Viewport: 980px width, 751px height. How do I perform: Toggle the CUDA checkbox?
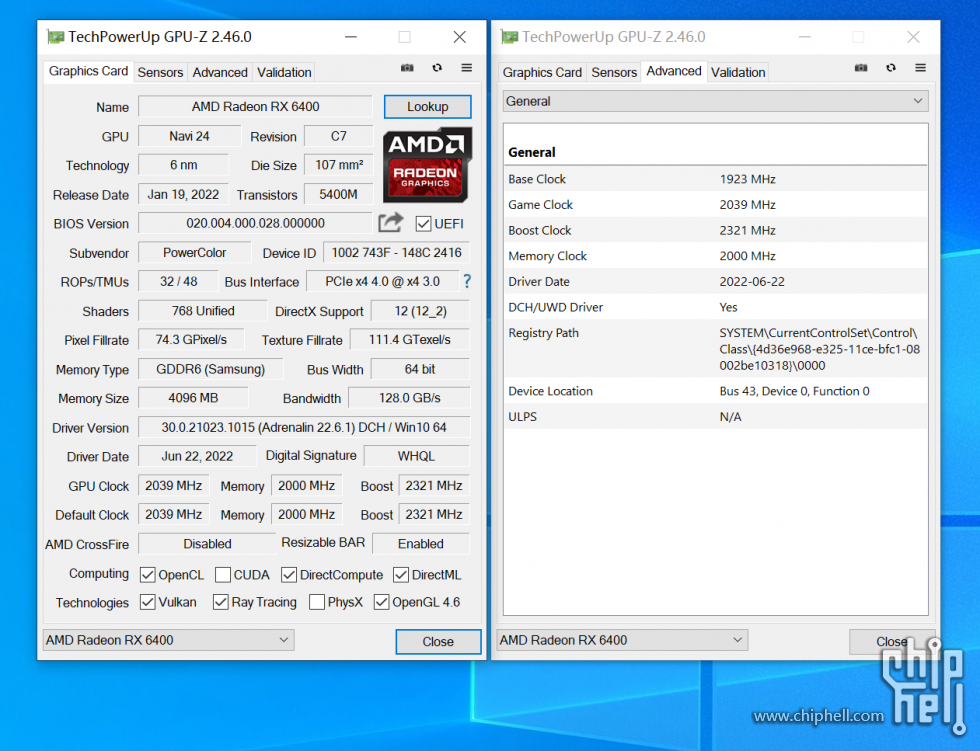pos(222,574)
